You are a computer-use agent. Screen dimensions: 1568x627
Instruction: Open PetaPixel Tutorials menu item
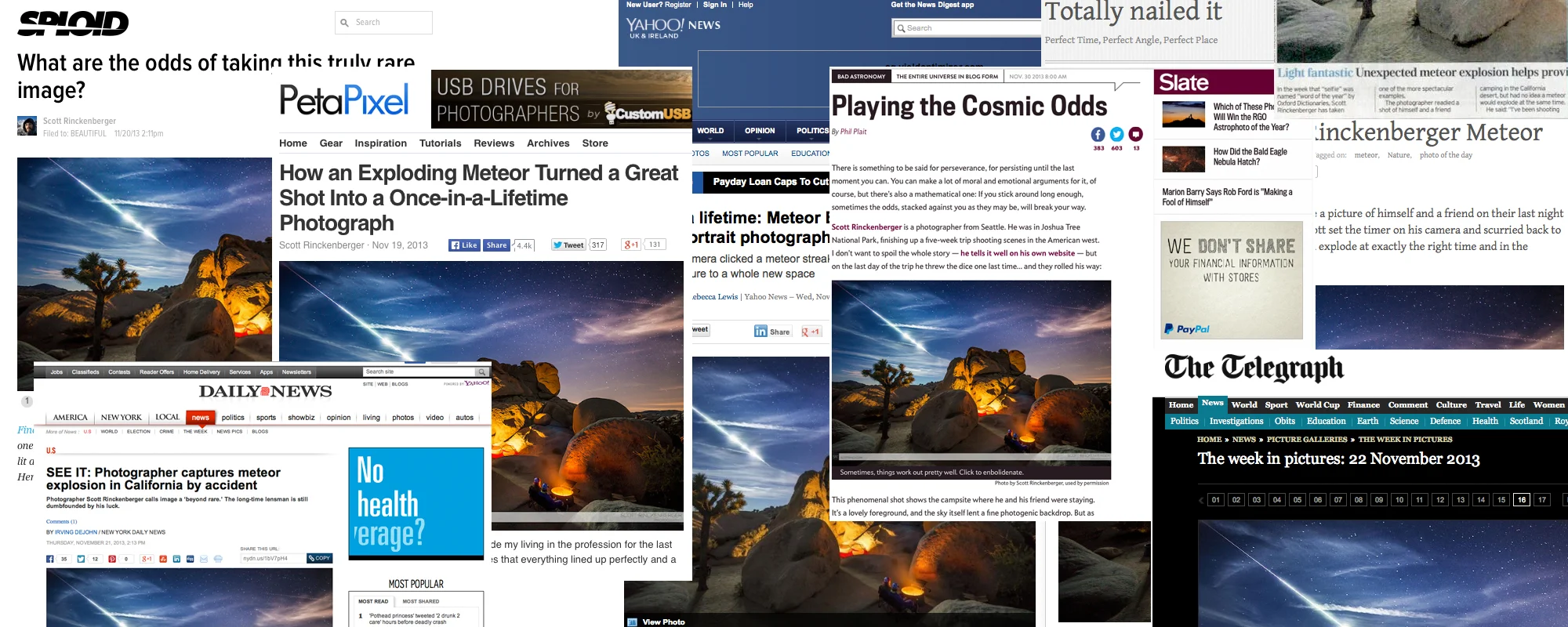click(x=440, y=143)
